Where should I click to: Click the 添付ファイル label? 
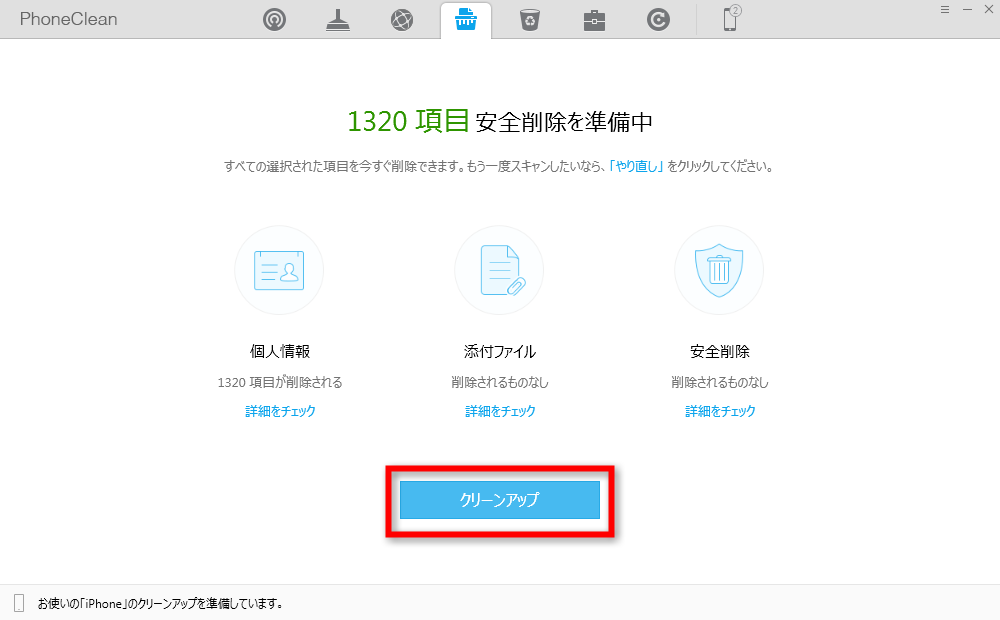[500, 351]
